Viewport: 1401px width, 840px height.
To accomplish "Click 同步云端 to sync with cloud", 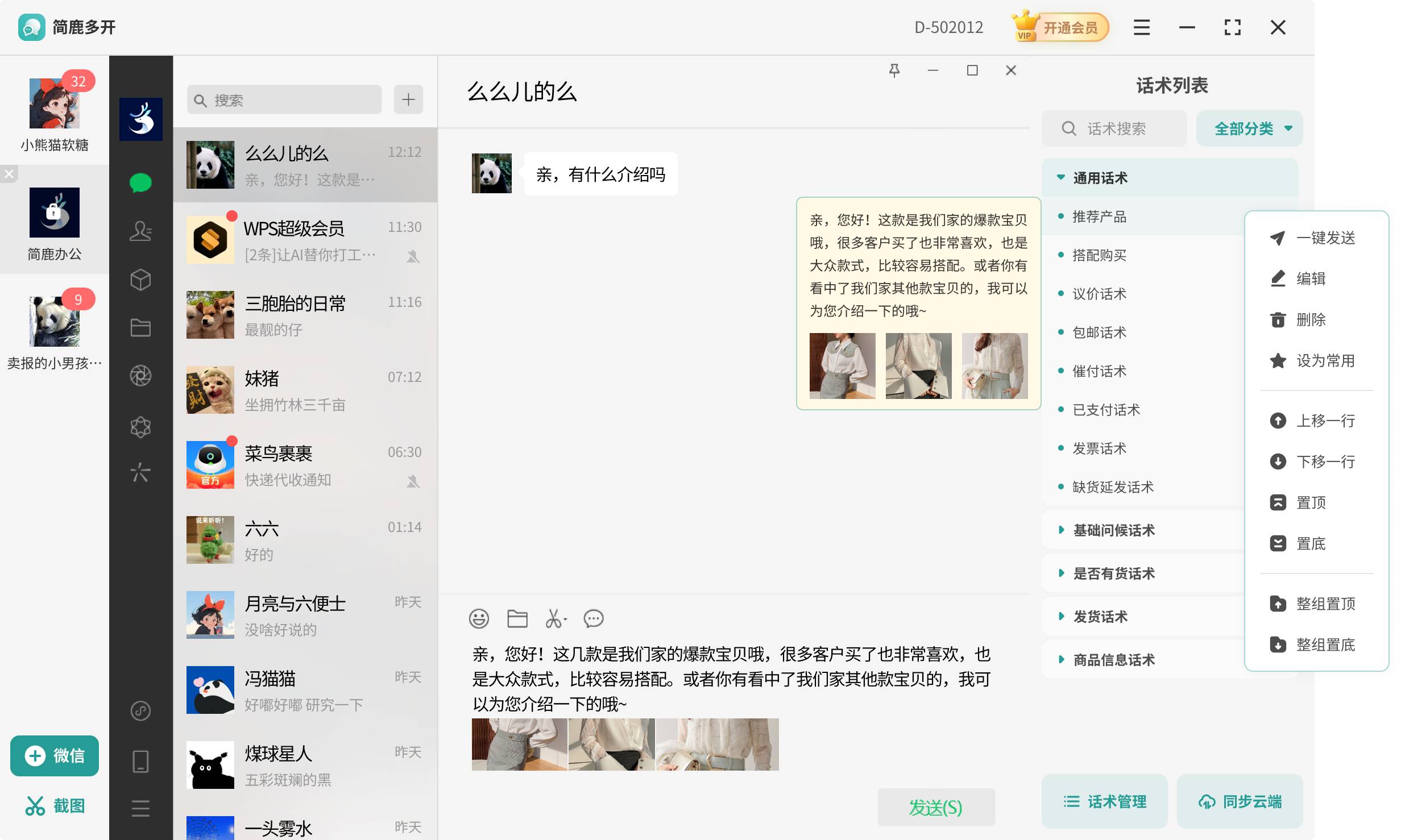I will 1240,801.
